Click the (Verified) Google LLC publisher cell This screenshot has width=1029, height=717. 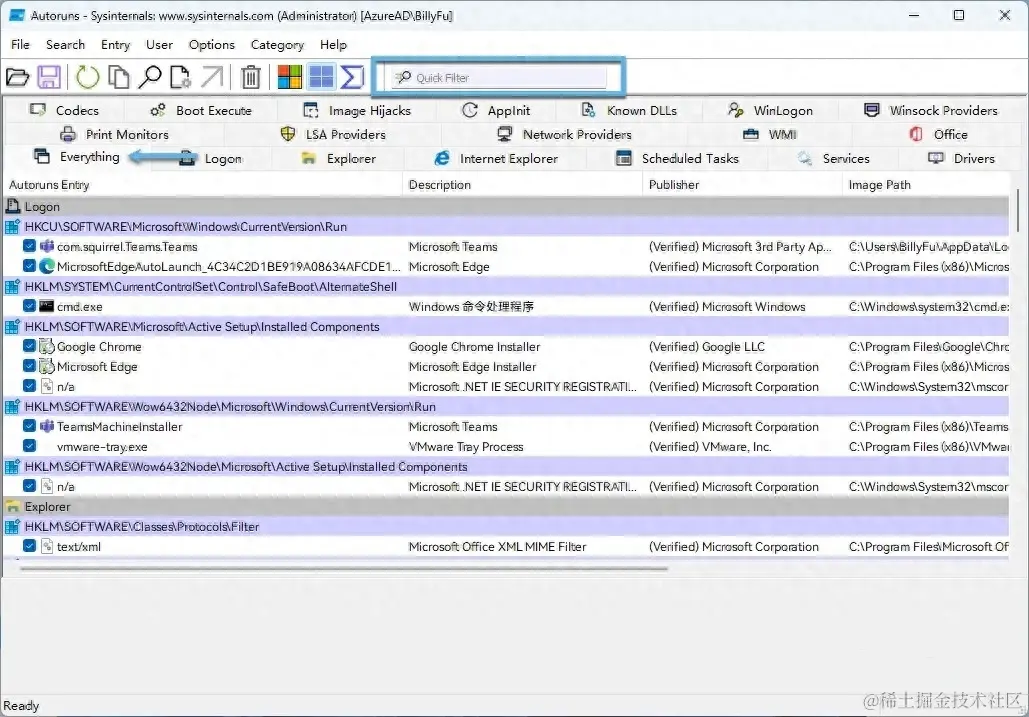(707, 346)
